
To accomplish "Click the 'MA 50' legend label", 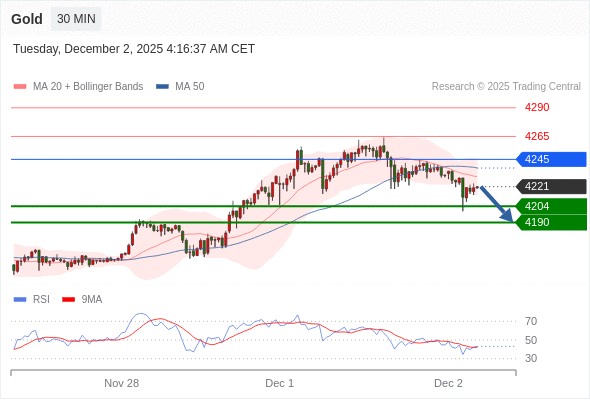I will pyautogui.click(x=190, y=87).
